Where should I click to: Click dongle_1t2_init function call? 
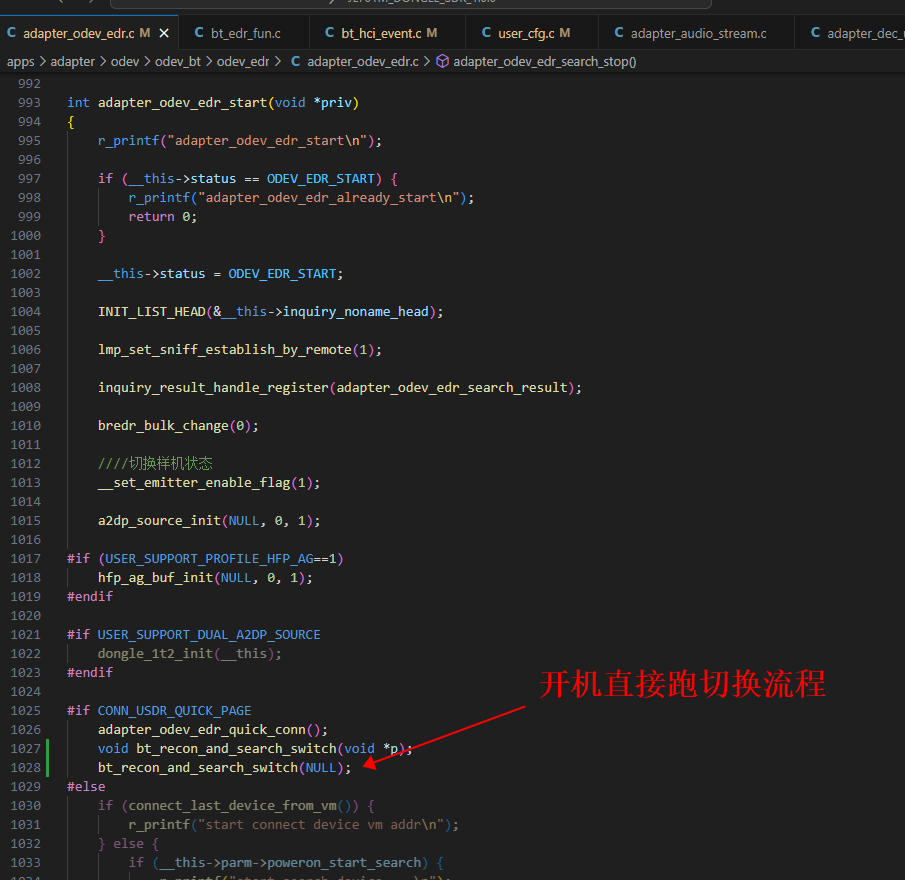(155, 654)
